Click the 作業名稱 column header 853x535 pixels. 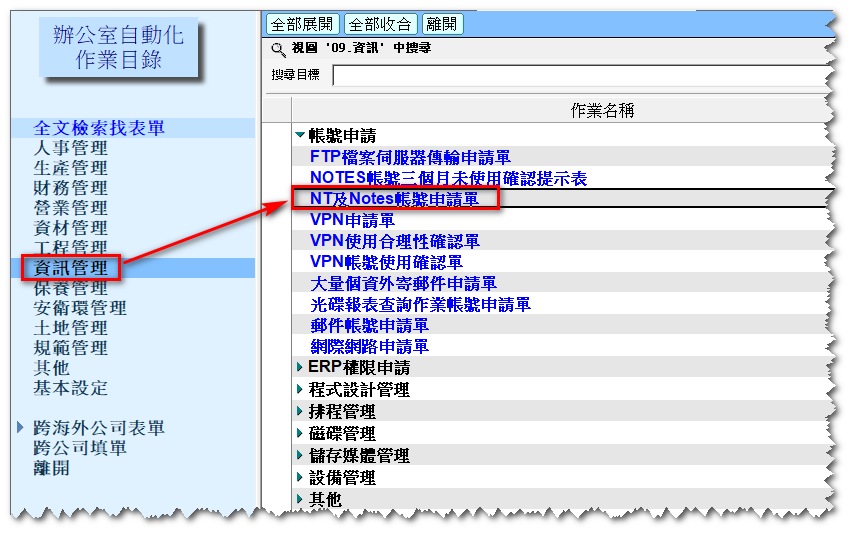(602, 110)
